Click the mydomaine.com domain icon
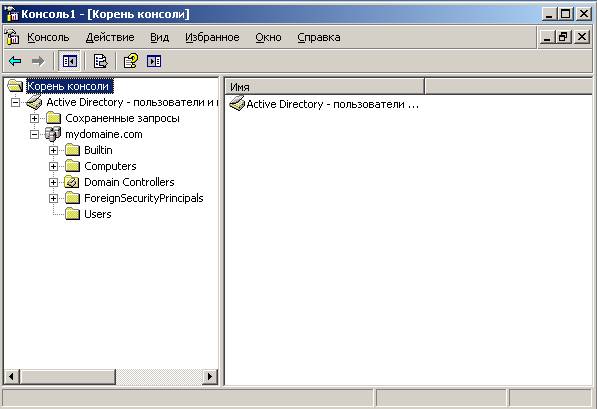 (x=53, y=134)
